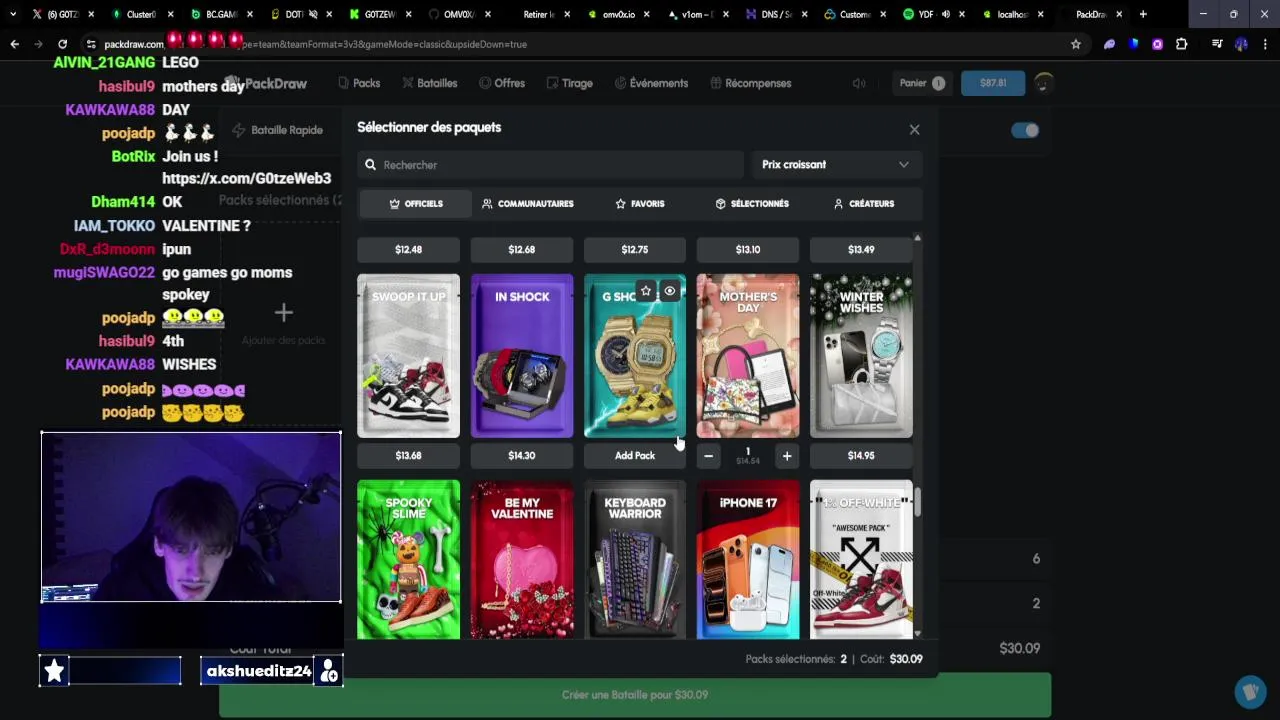Add pack priced $12.48
Viewport: 1280px width, 720px height.
[x=409, y=250]
